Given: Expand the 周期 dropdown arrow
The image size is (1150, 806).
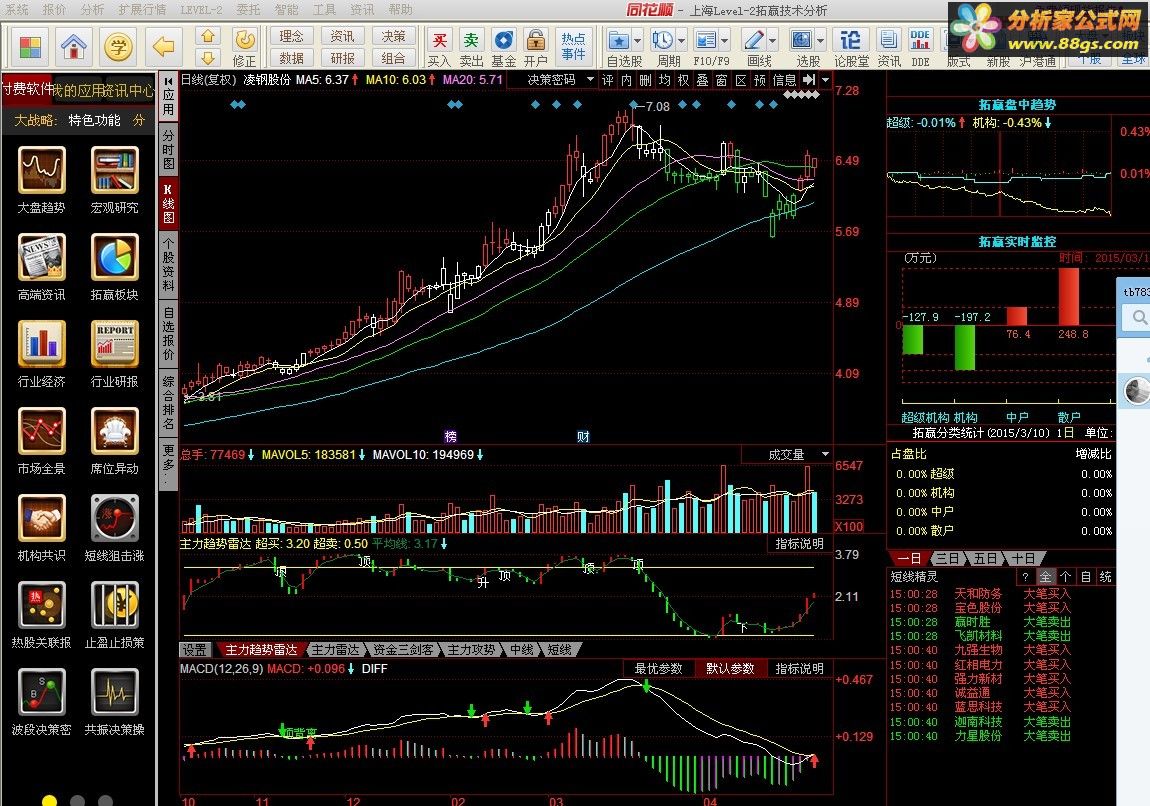Looking at the screenshot, I should pyautogui.click(x=681, y=40).
